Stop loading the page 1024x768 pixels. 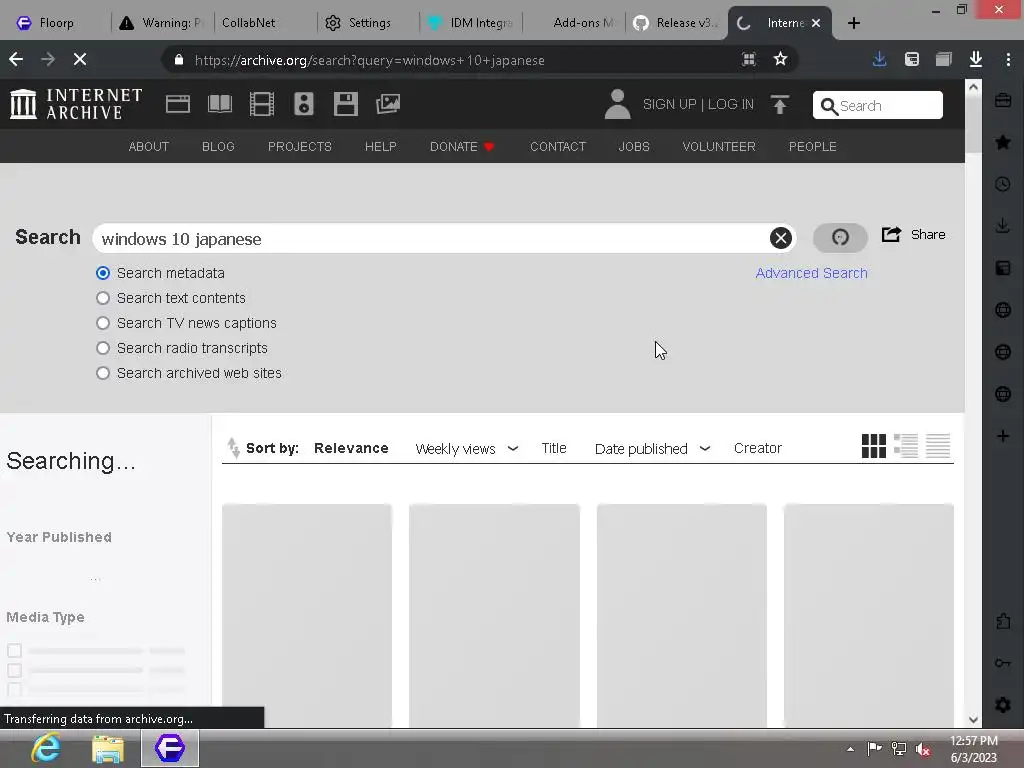pos(80,59)
